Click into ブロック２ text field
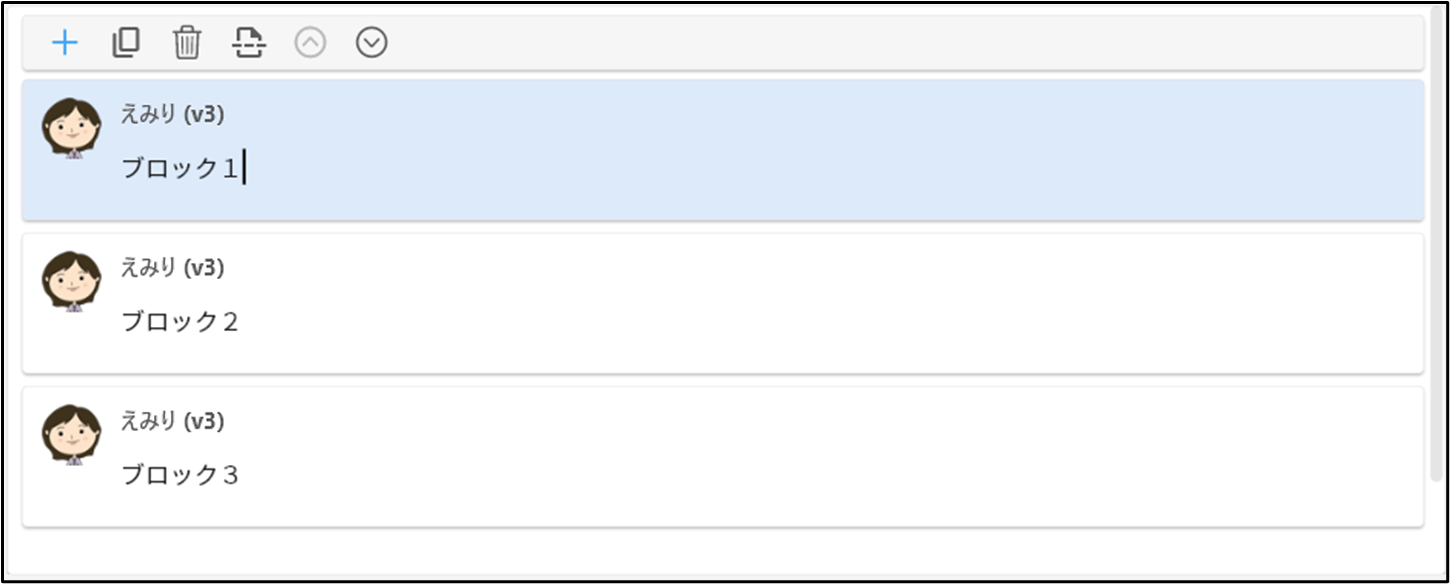The image size is (1450, 584). (180, 321)
